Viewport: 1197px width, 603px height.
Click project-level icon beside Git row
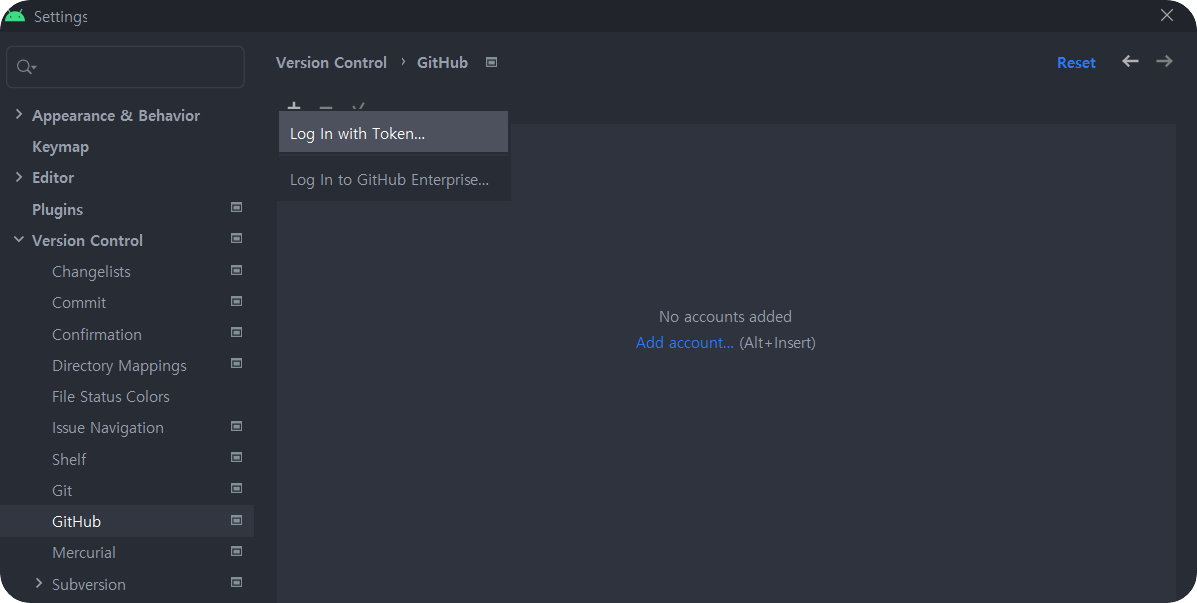tap(237, 489)
